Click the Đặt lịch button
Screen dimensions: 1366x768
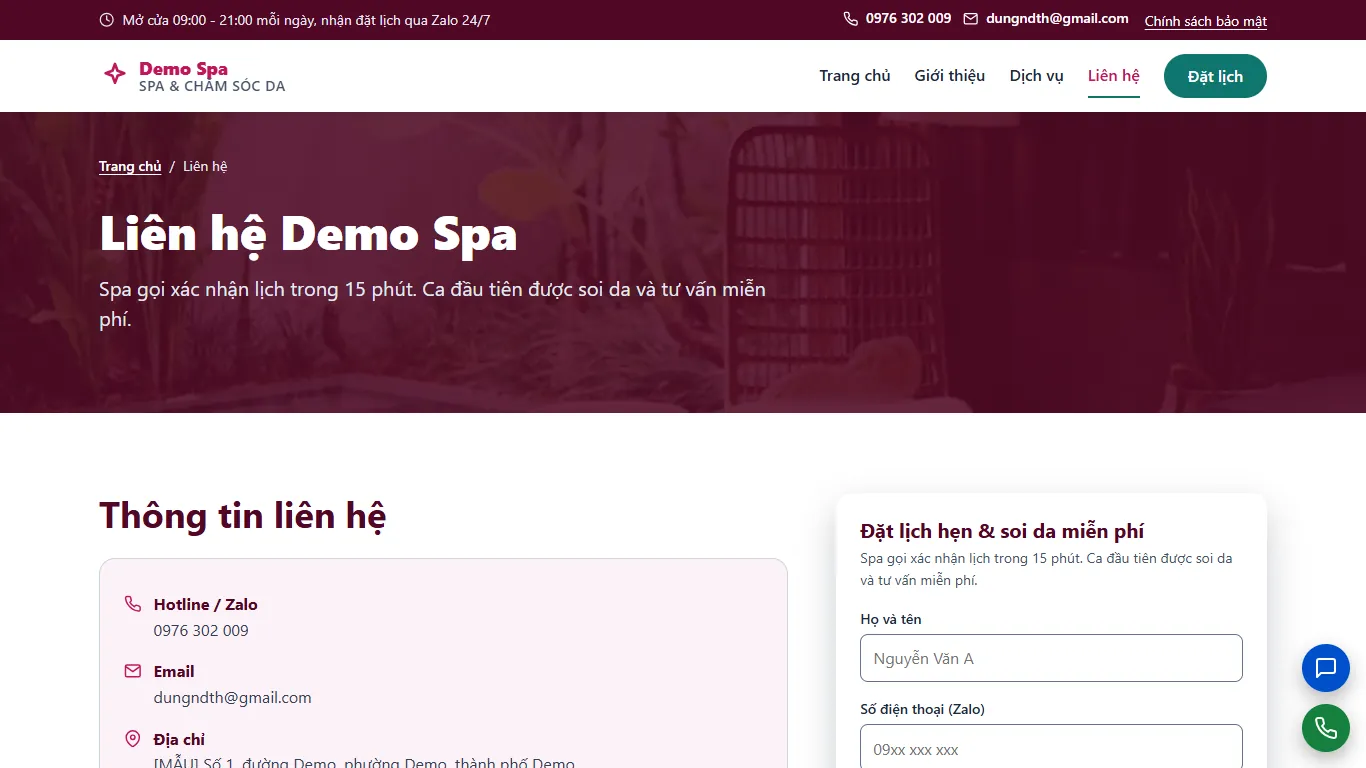pyautogui.click(x=1215, y=76)
